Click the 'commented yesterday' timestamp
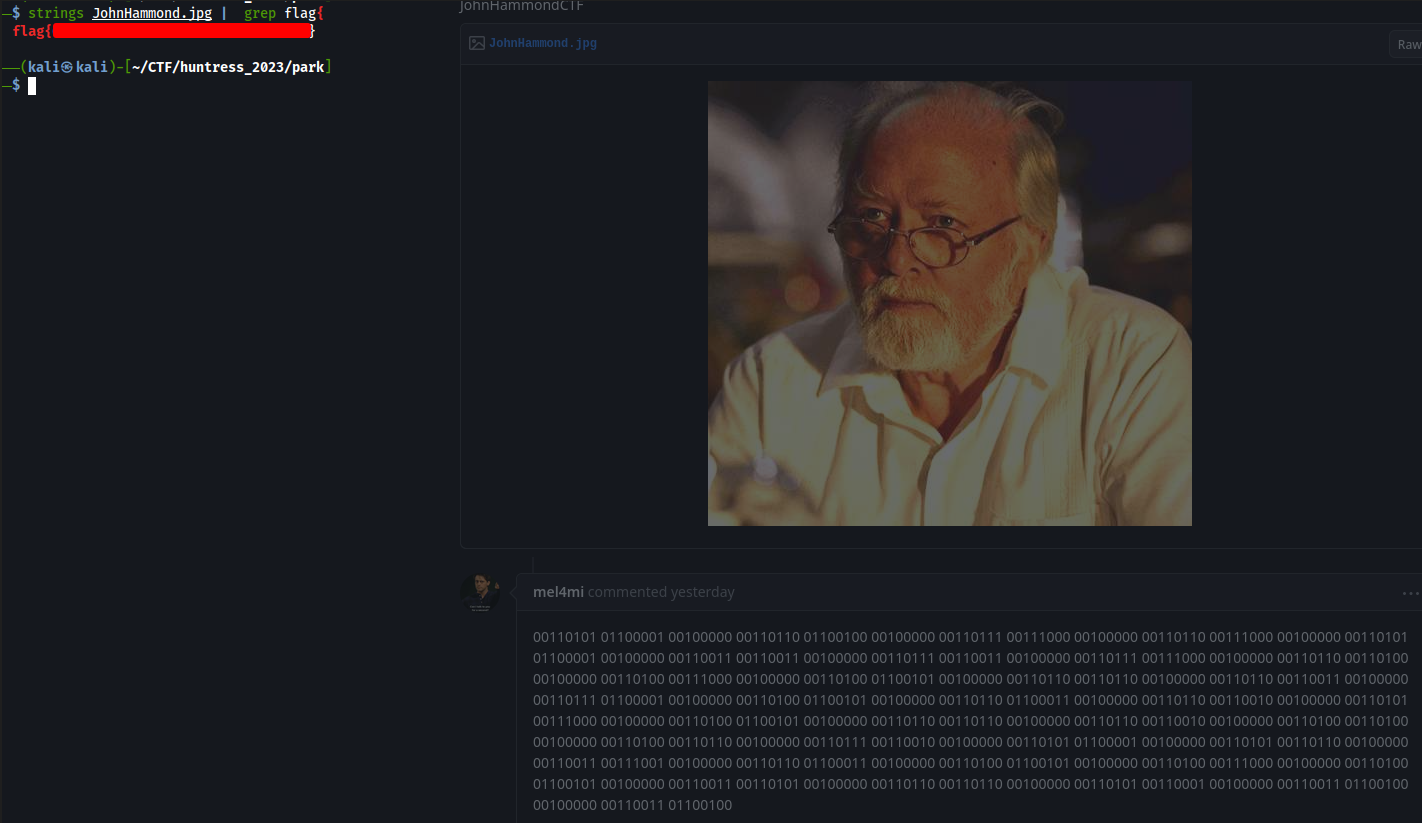This screenshot has width=1422, height=823. [x=661, y=592]
